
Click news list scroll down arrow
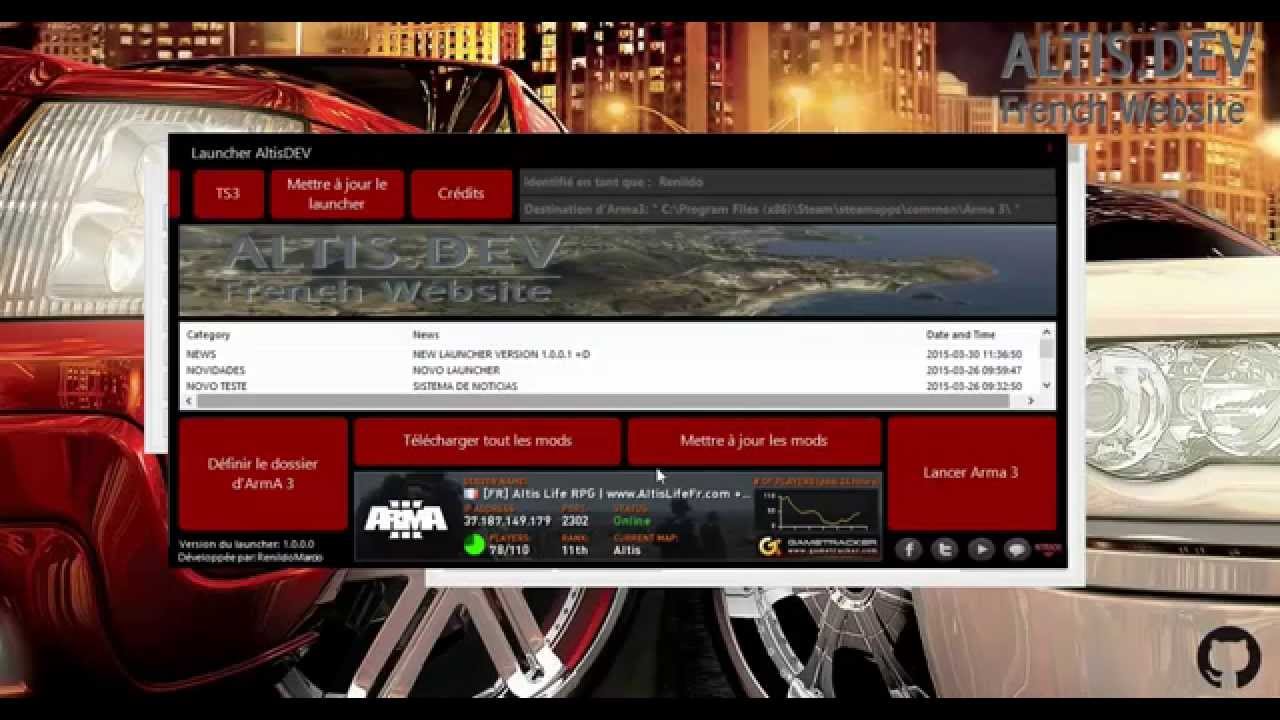1047,385
